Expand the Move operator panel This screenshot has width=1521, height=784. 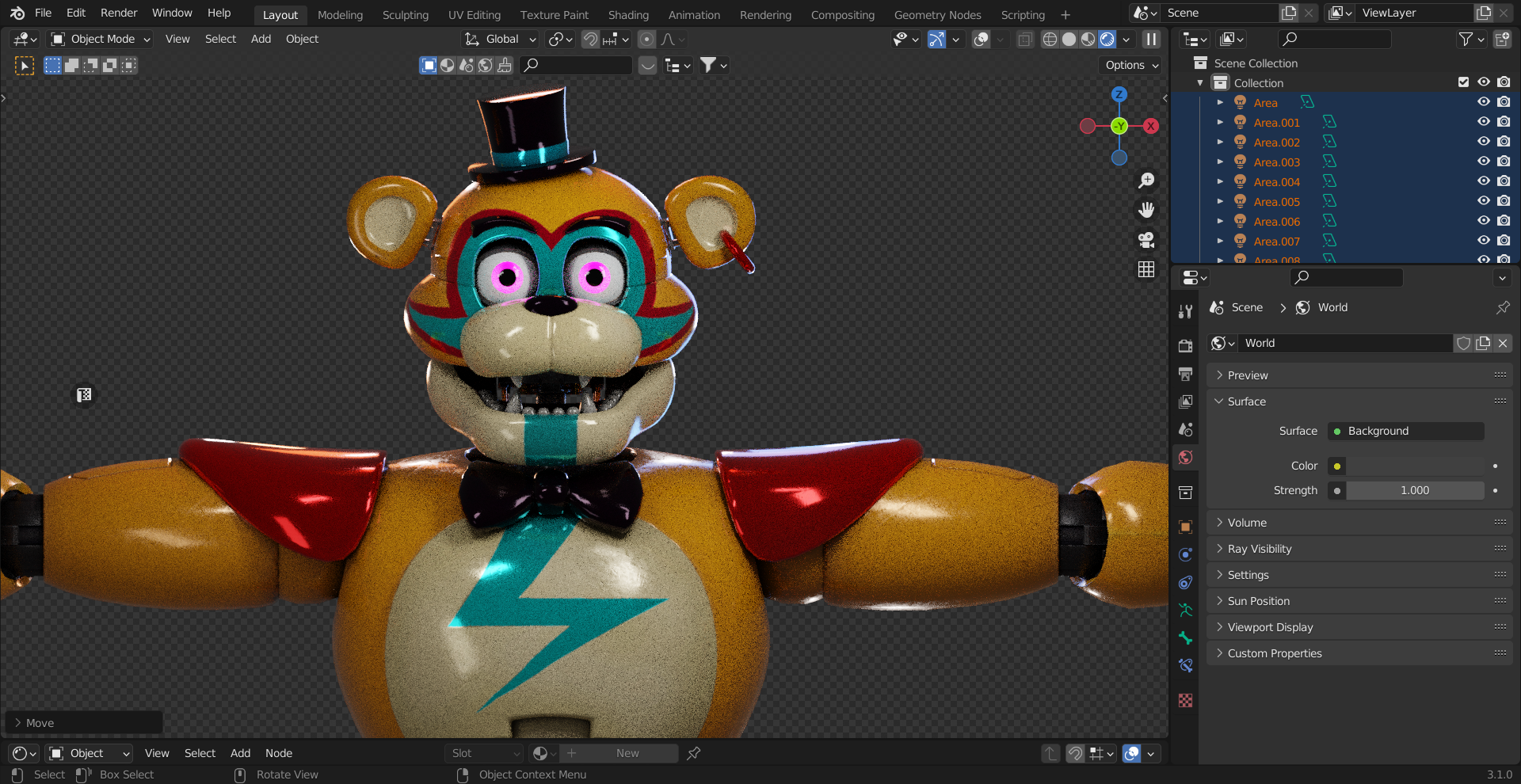click(x=83, y=723)
